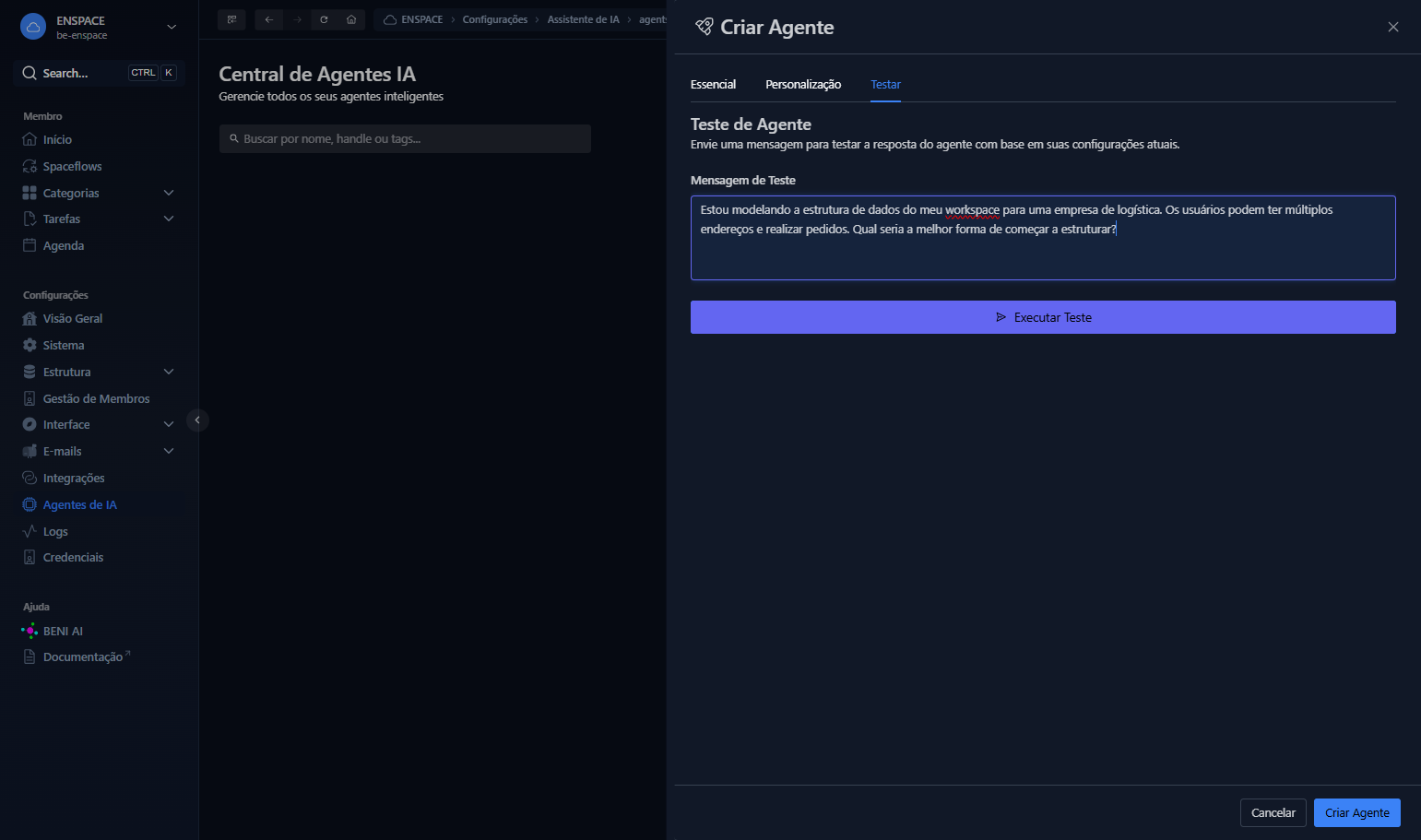Click the BENI AI colorful icon
The width and height of the screenshot is (1421, 840).
[30, 631]
